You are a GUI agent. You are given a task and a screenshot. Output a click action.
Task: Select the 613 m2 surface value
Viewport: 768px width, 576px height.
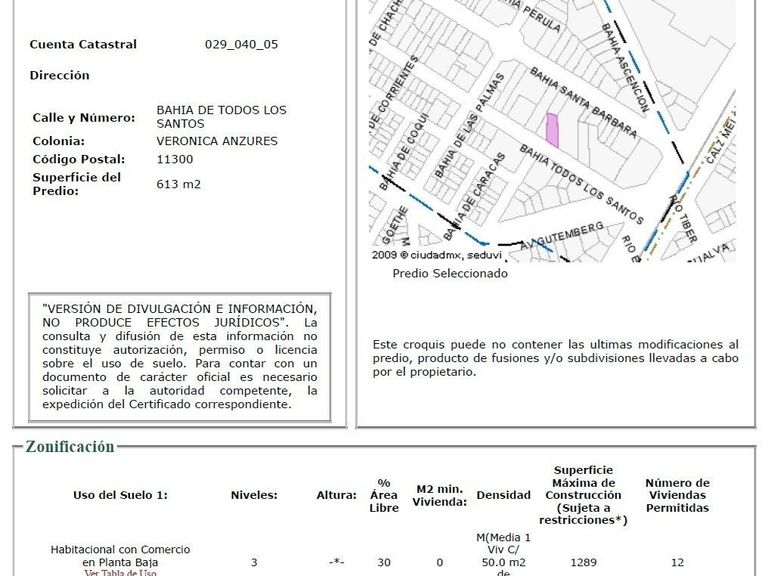(179, 184)
